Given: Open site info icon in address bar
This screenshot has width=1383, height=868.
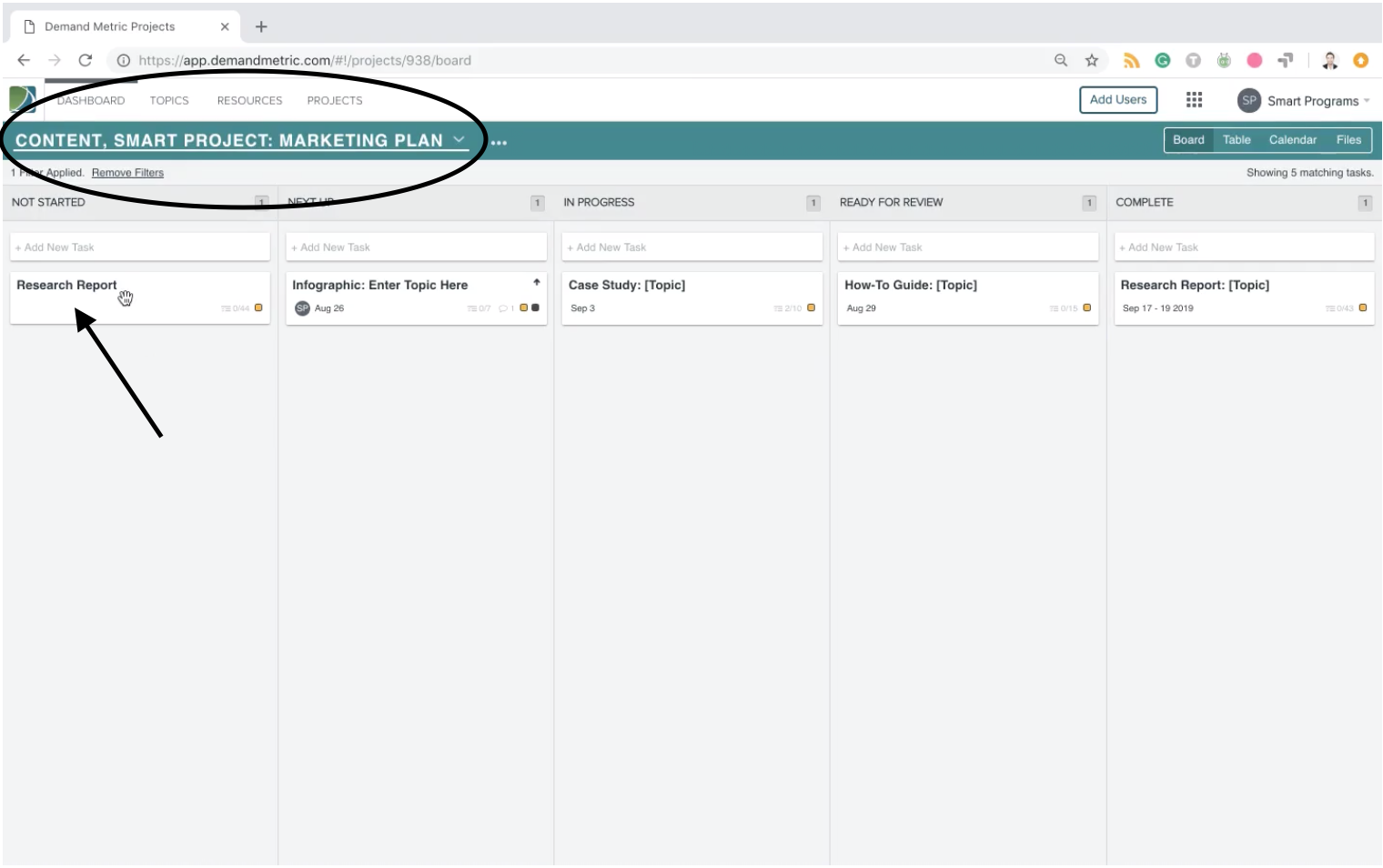Looking at the screenshot, I should pos(124,60).
